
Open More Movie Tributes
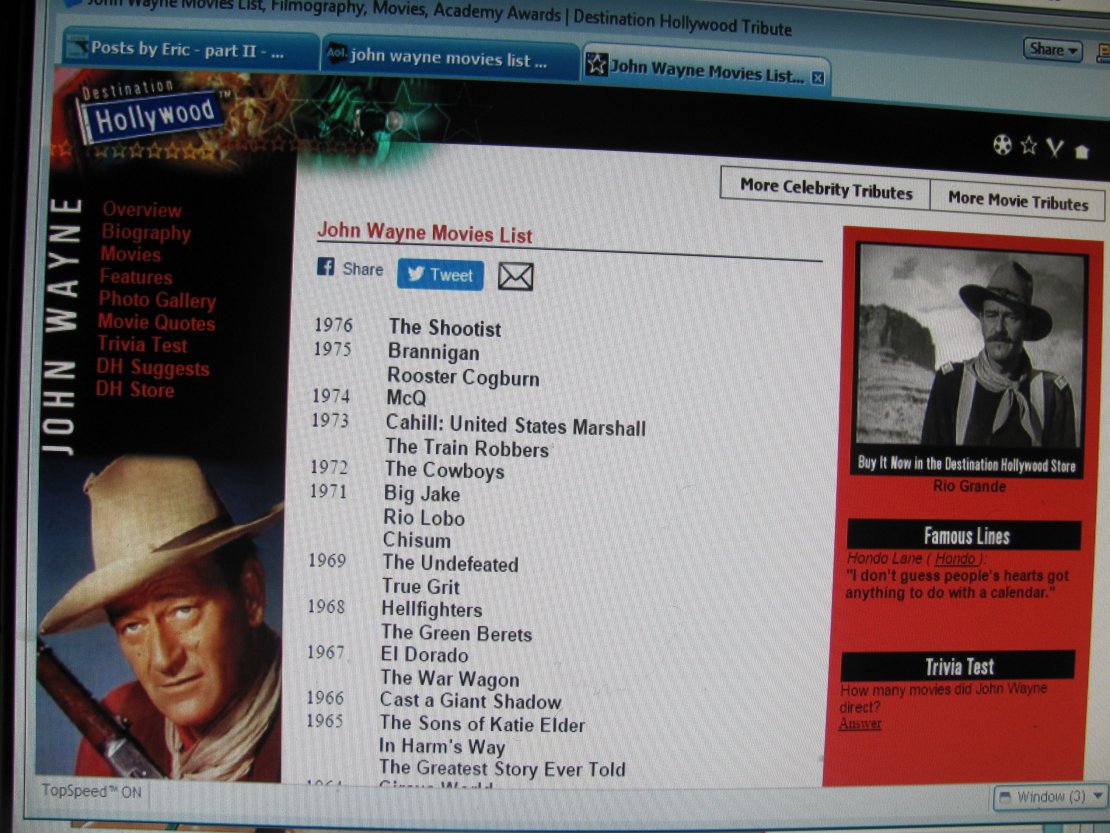pyautogui.click(x=1017, y=201)
